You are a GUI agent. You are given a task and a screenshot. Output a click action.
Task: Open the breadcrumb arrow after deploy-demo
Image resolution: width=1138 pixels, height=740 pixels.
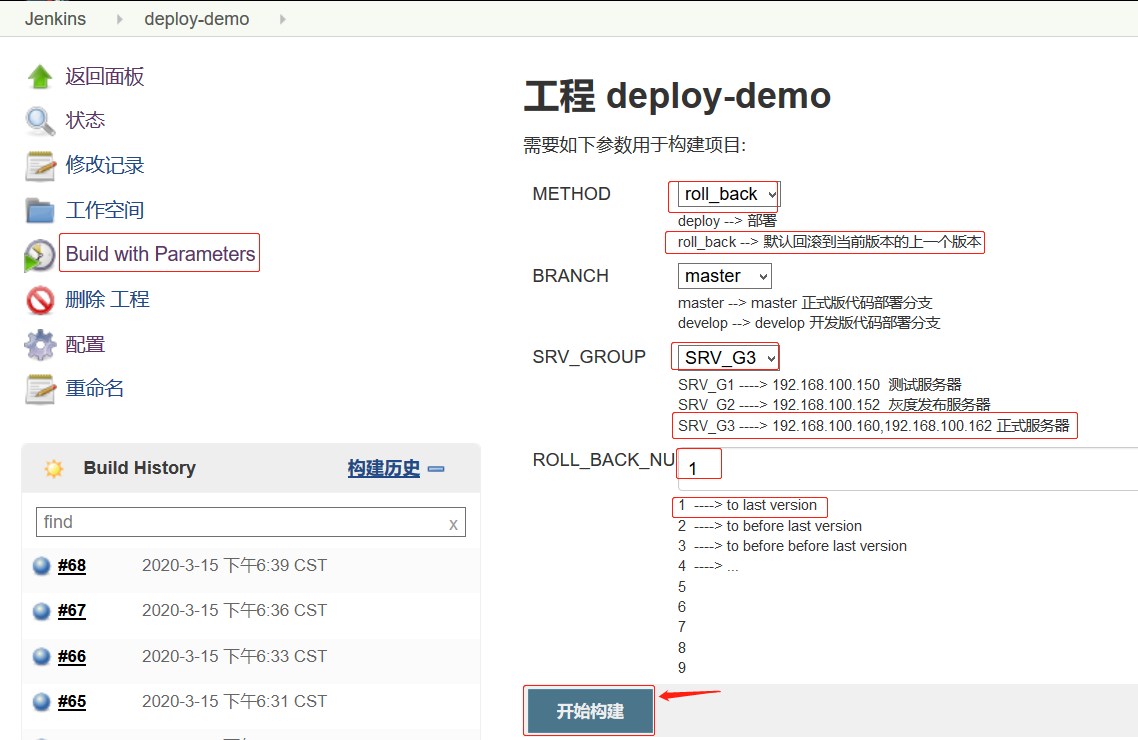click(x=282, y=19)
